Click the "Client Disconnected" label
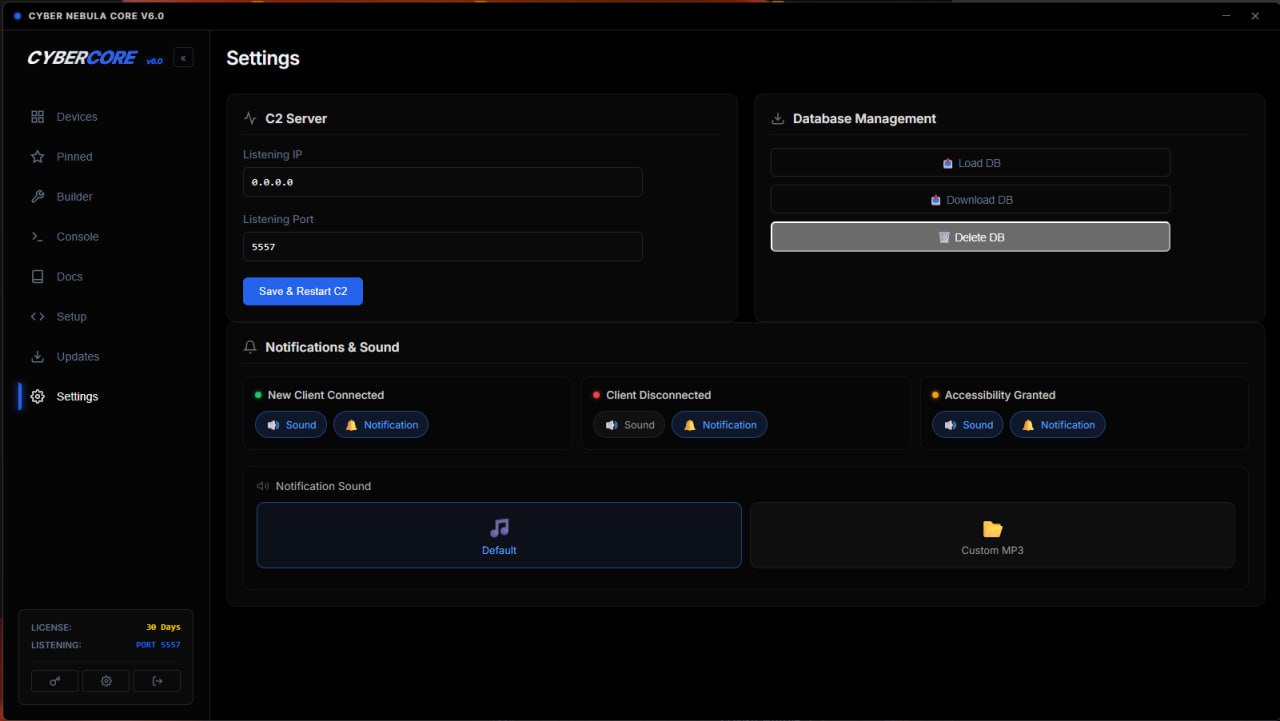 coord(658,395)
